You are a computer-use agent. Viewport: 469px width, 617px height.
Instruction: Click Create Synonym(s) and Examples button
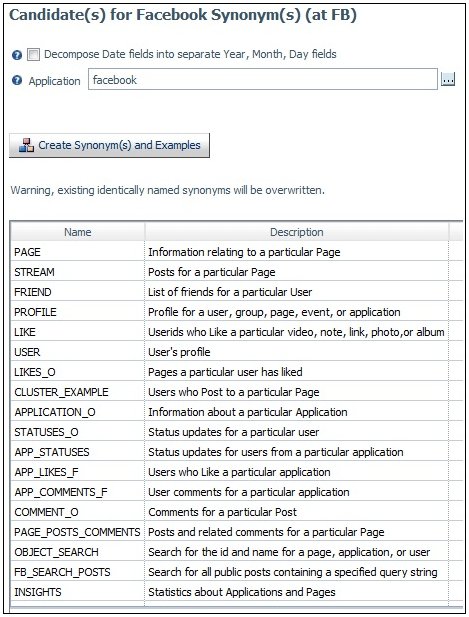point(109,145)
